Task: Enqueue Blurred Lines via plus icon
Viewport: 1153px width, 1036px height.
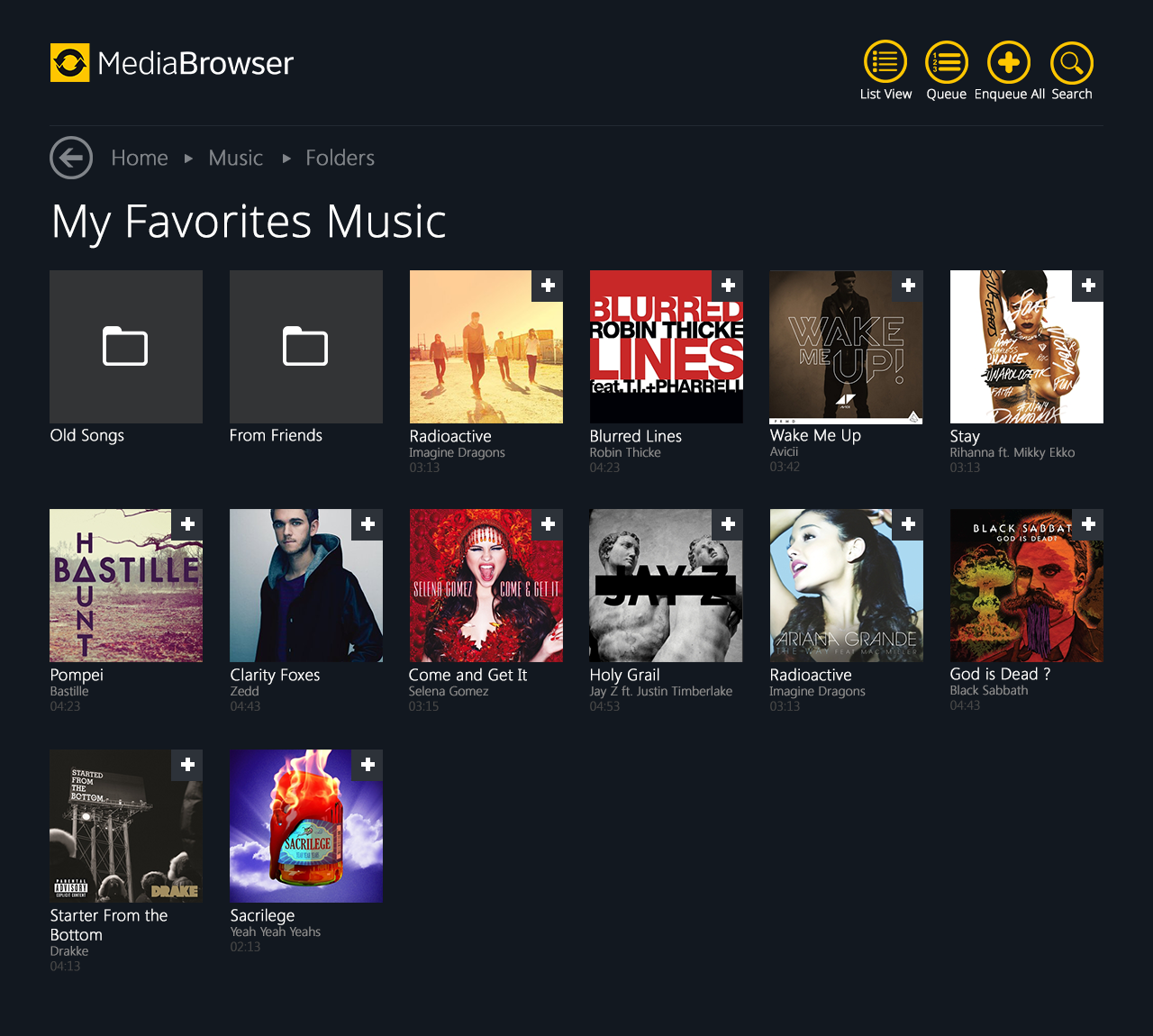Action: point(728,286)
